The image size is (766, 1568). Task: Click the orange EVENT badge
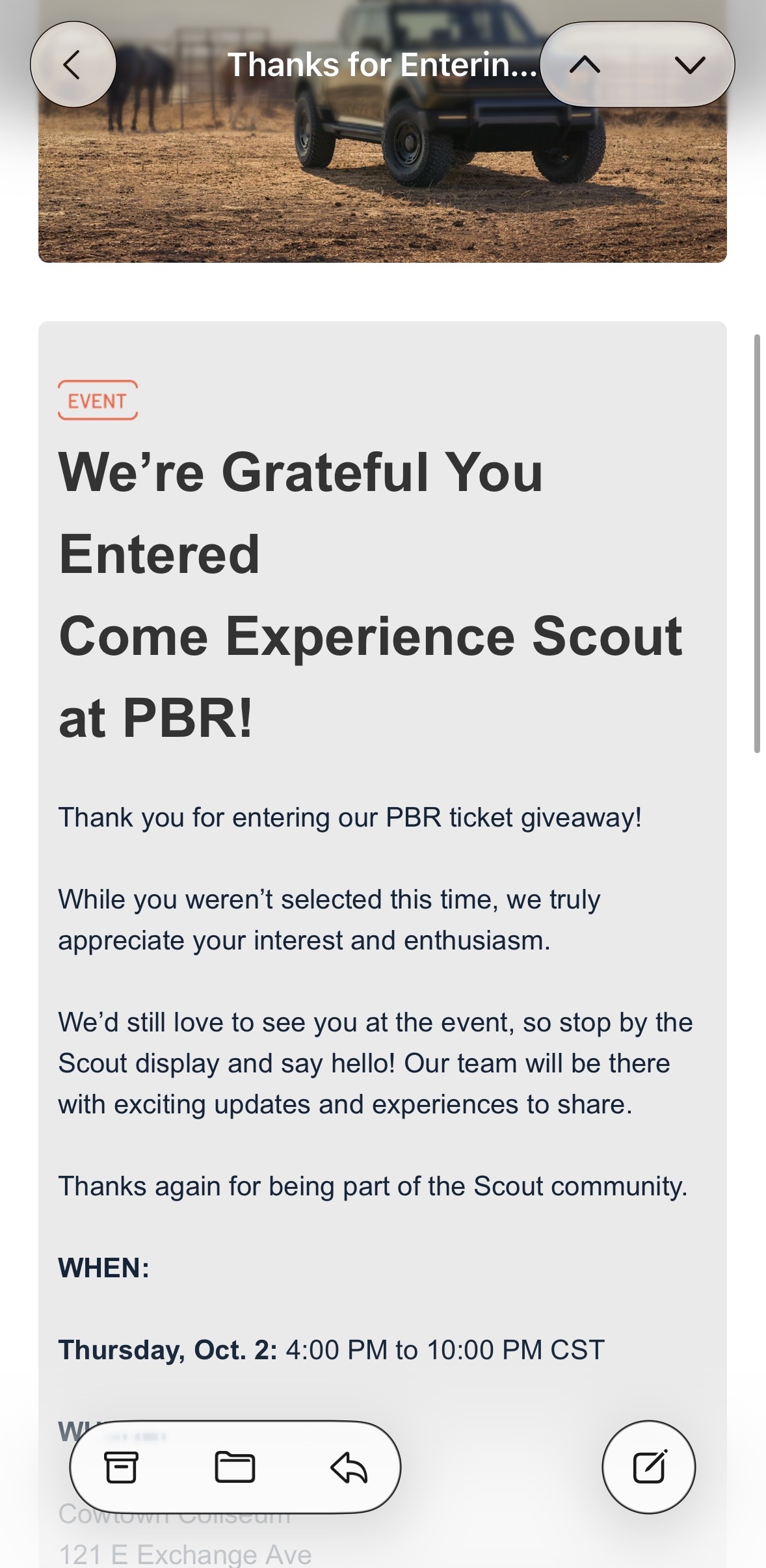tap(98, 401)
